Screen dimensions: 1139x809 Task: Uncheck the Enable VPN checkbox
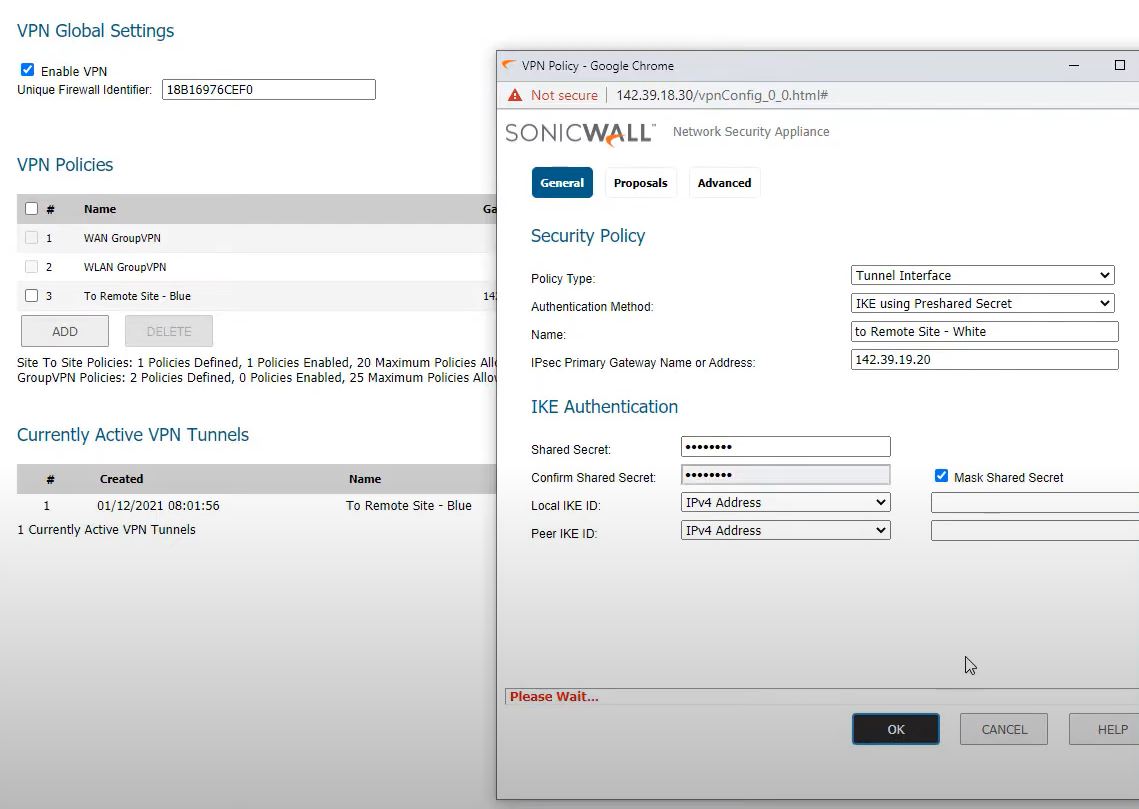[28, 70]
